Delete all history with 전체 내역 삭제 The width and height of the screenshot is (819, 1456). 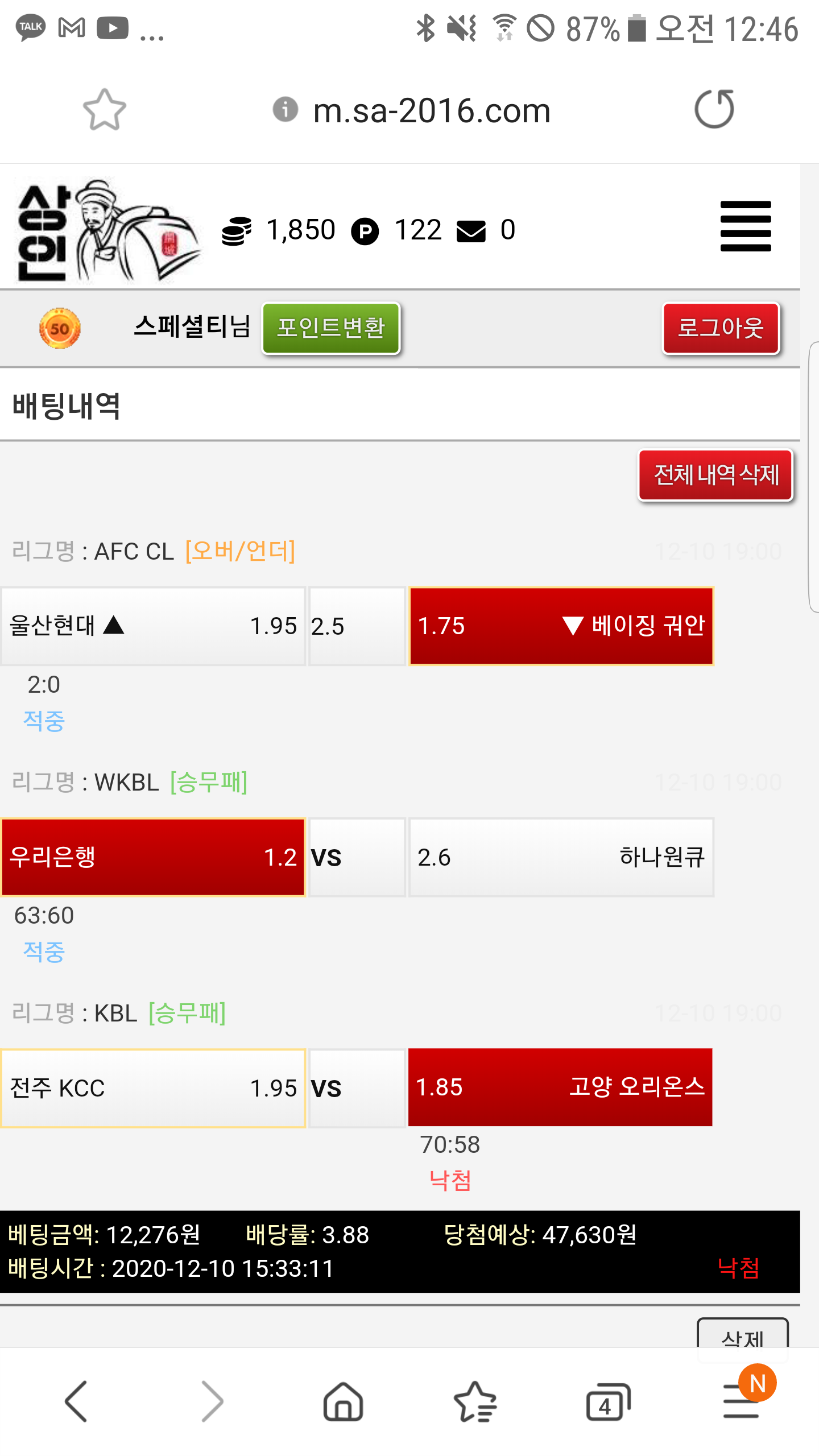[x=715, y=475]
